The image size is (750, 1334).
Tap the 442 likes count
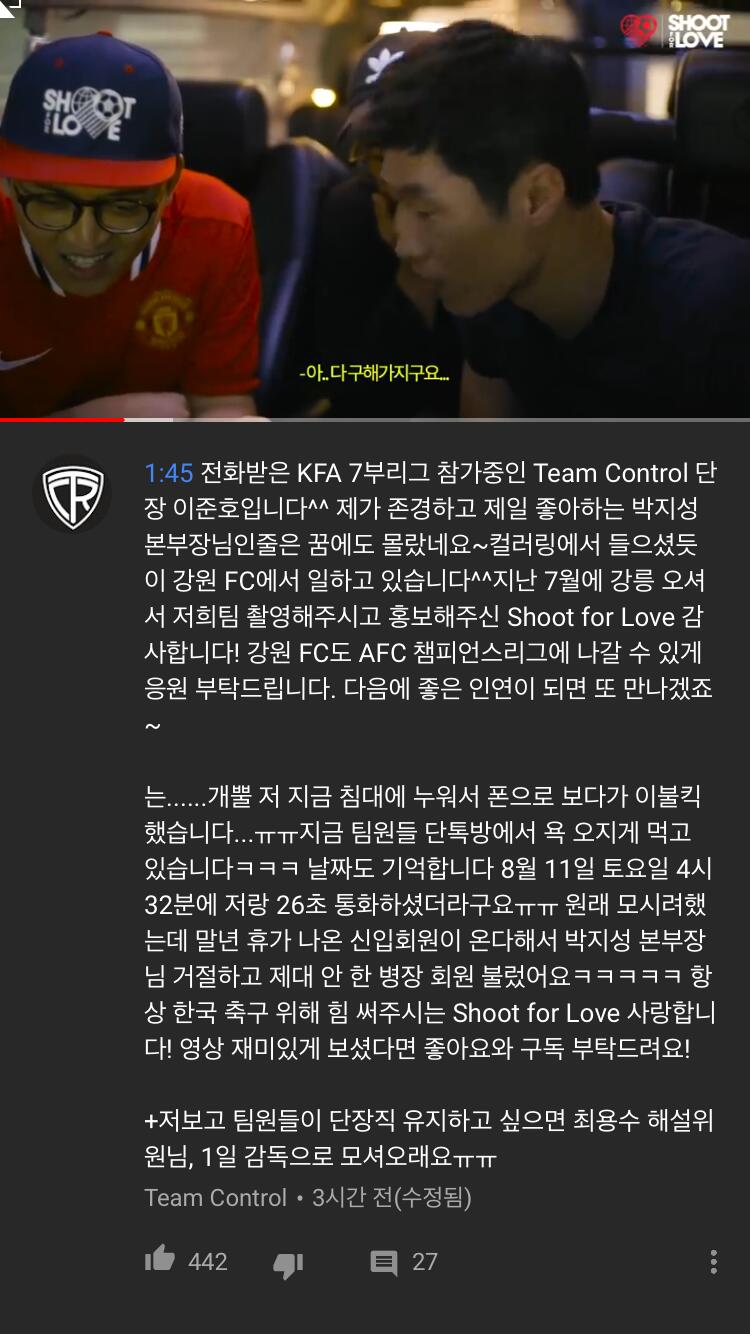click(207, 1262)
